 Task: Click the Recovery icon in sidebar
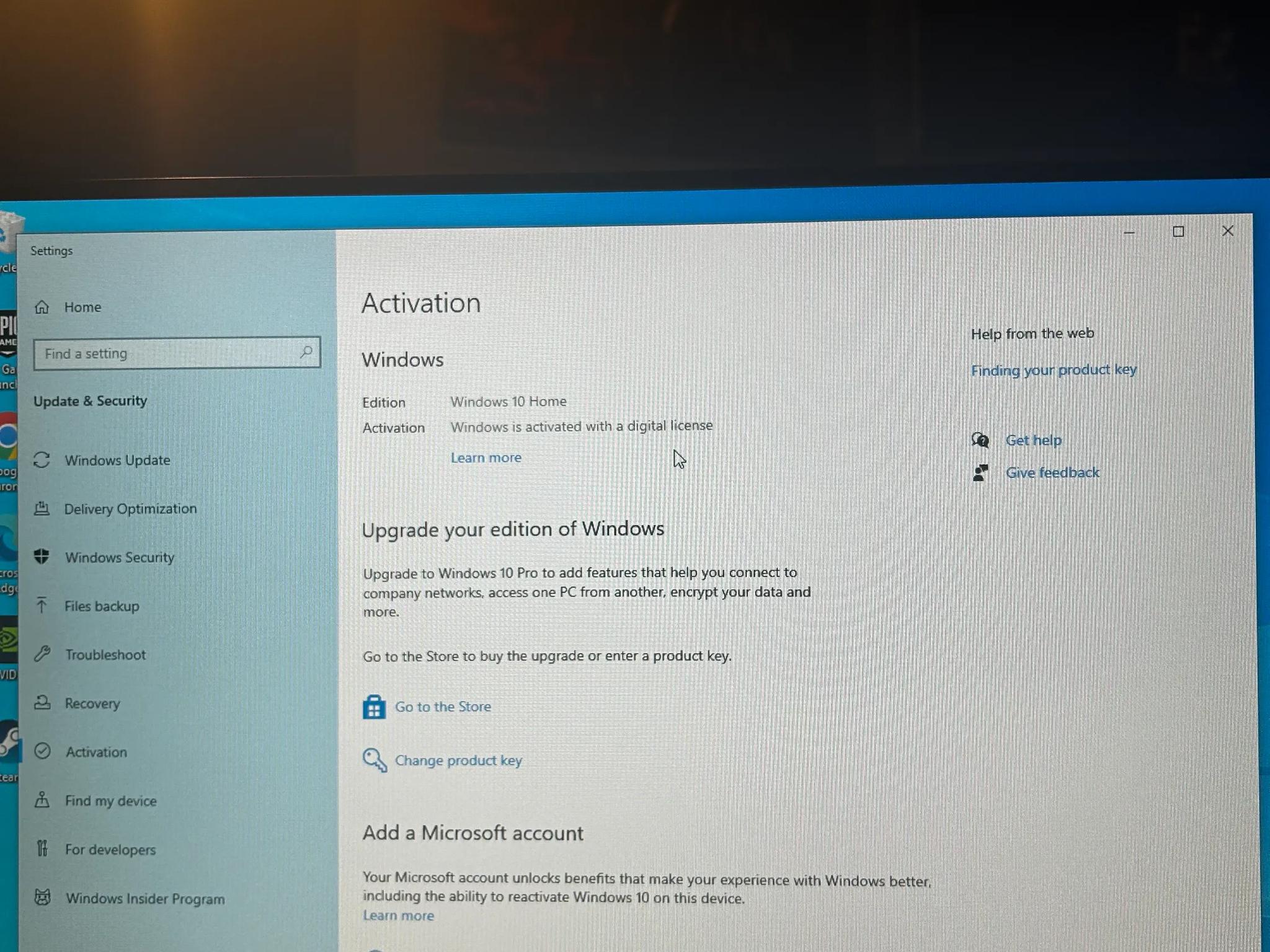point(42,703)
